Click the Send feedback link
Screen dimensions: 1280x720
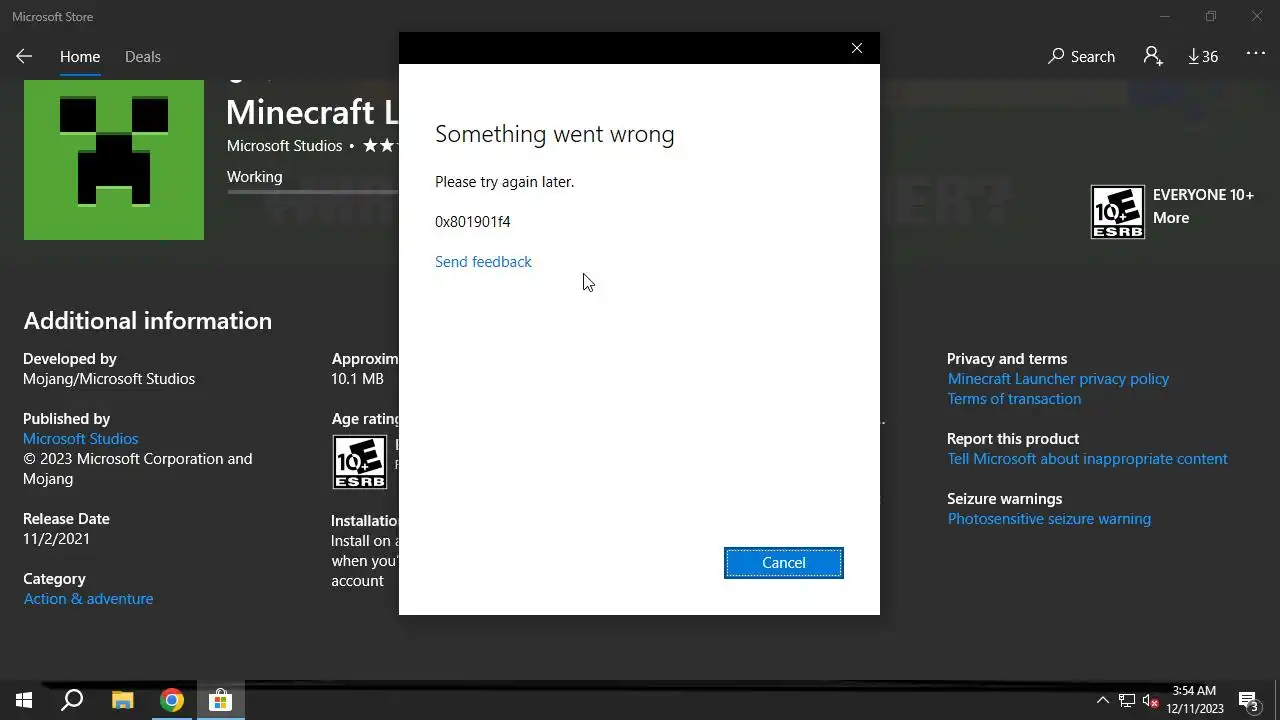point(483,262)
